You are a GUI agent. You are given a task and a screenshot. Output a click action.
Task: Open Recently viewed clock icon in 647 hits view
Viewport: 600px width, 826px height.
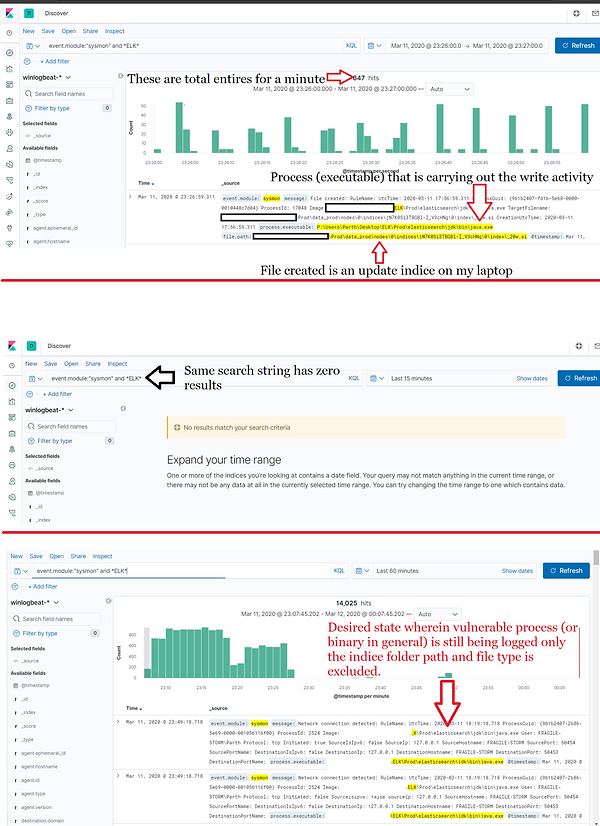coord(9,33)
